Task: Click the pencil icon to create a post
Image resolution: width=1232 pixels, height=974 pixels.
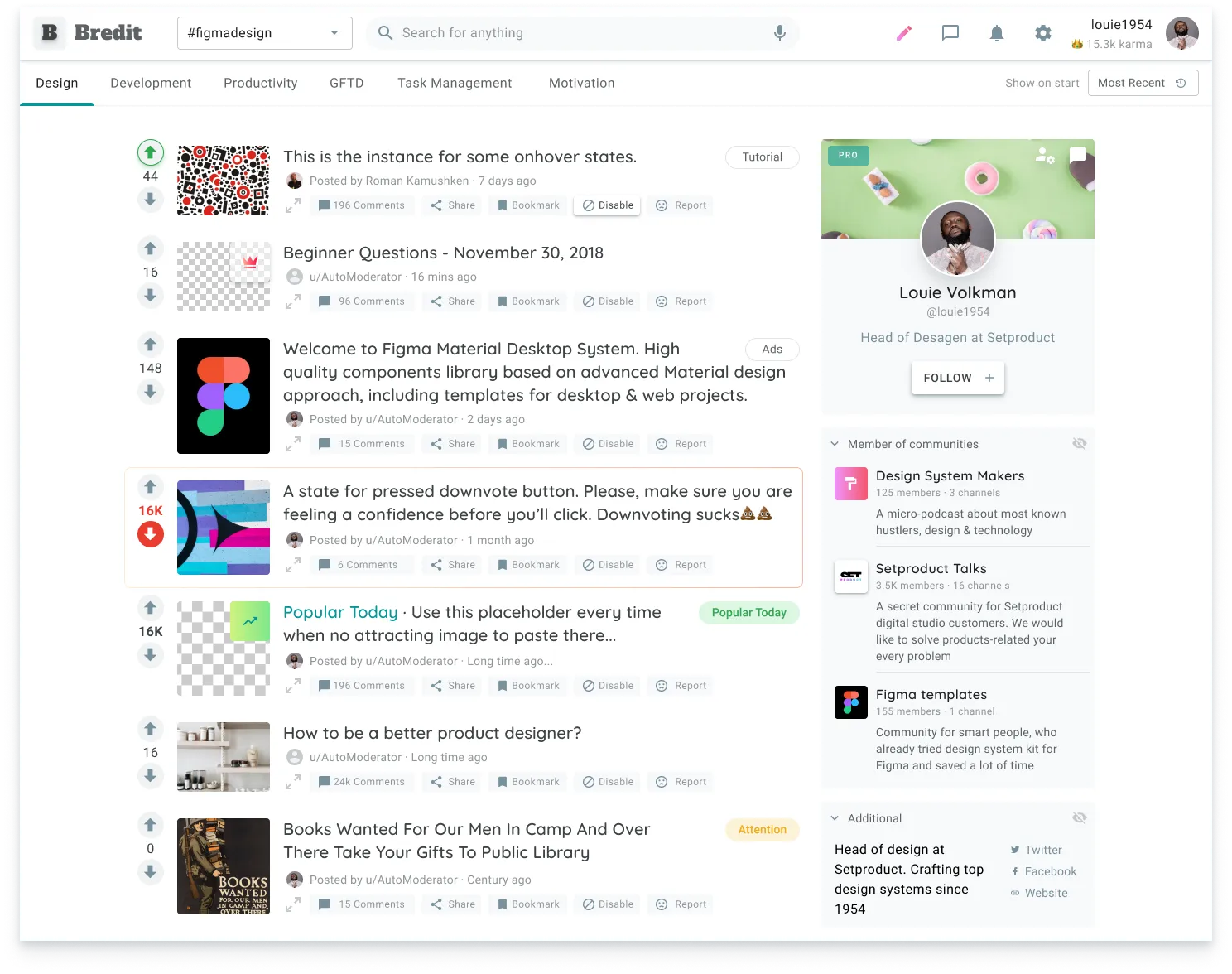Action: [x=903, y=33]
